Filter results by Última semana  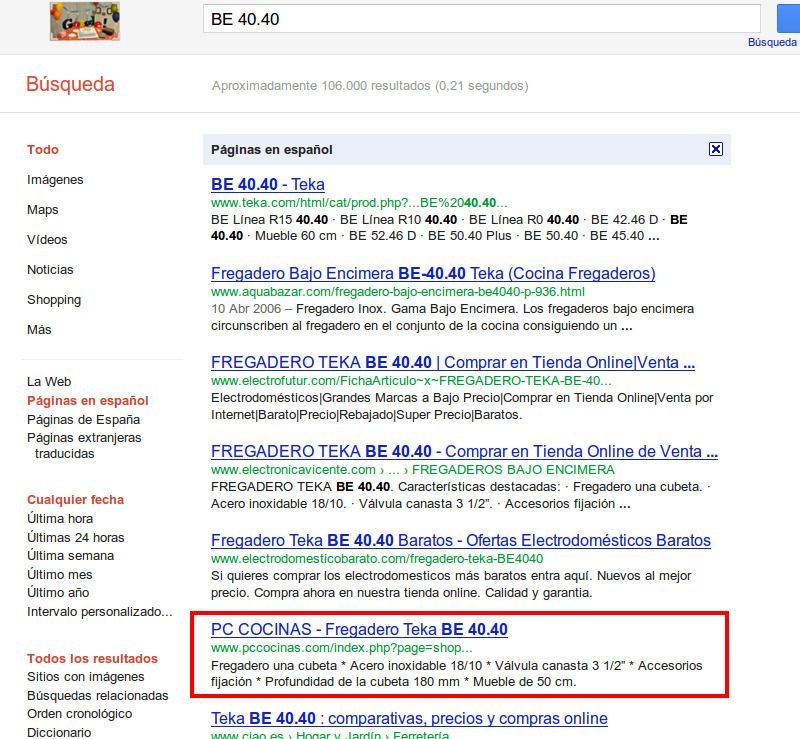[x=70, y=555]
